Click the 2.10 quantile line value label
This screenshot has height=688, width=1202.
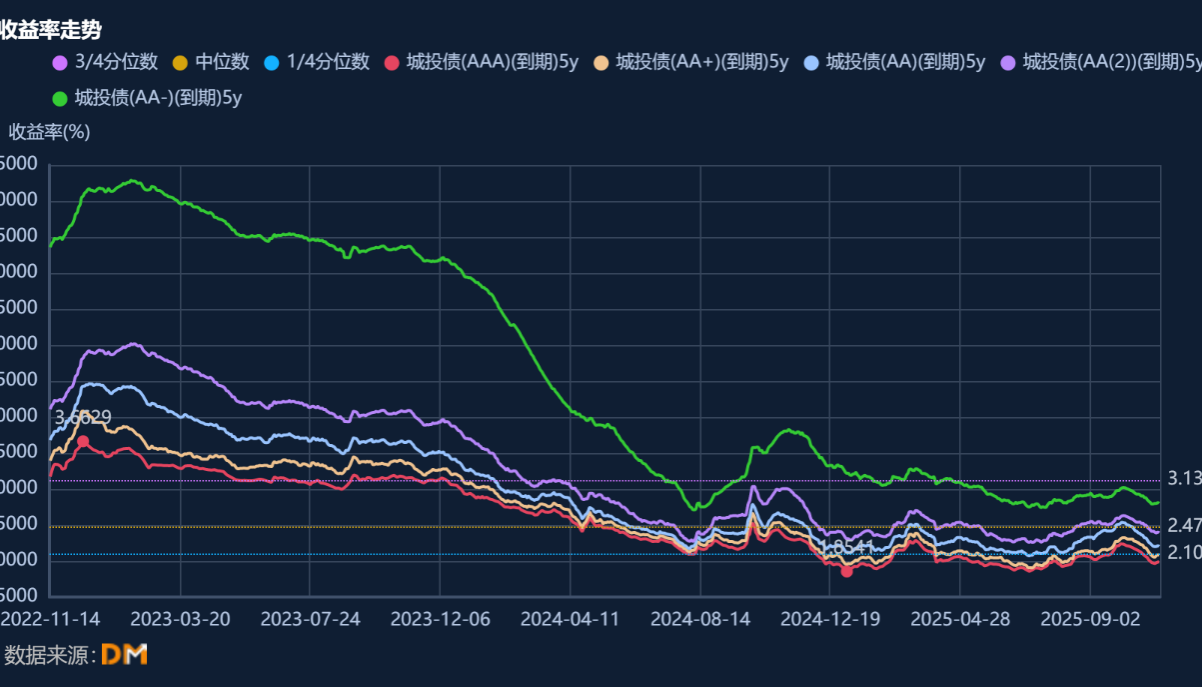[x=1184, y=552]
